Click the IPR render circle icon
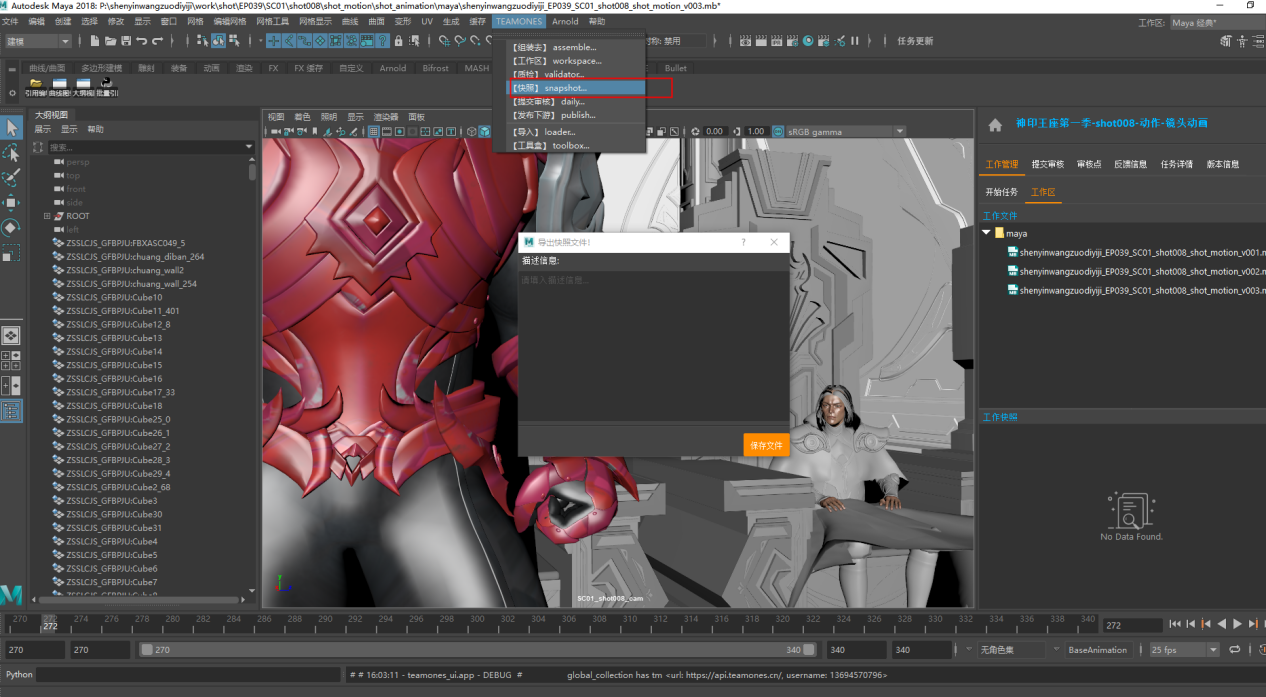 pos(806,41)
